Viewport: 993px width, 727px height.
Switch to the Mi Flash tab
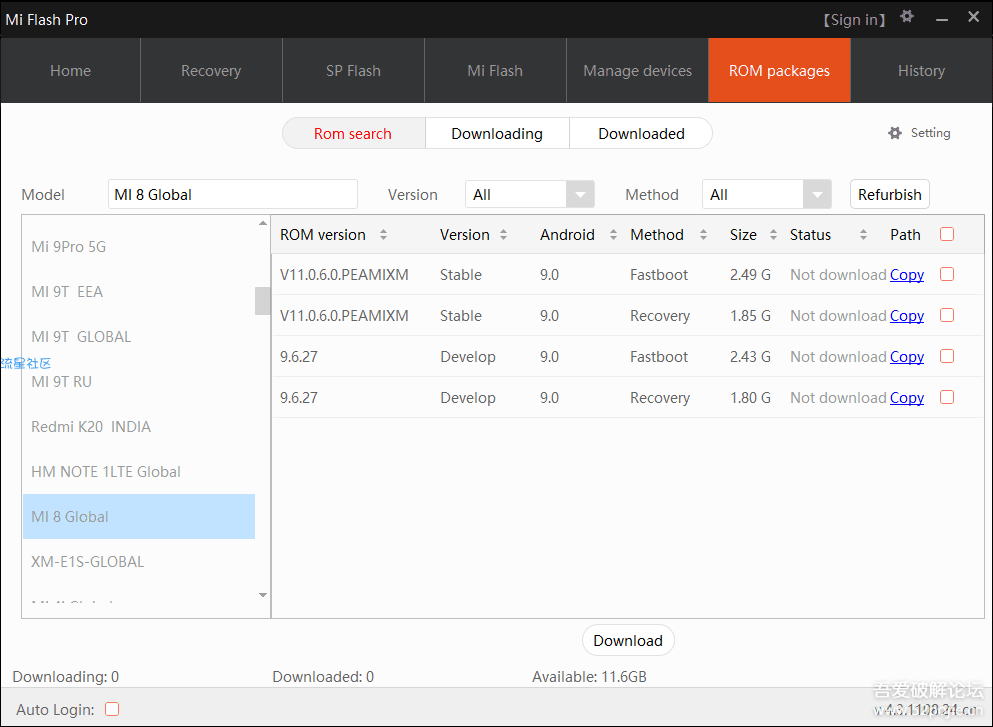click(495, 70)
